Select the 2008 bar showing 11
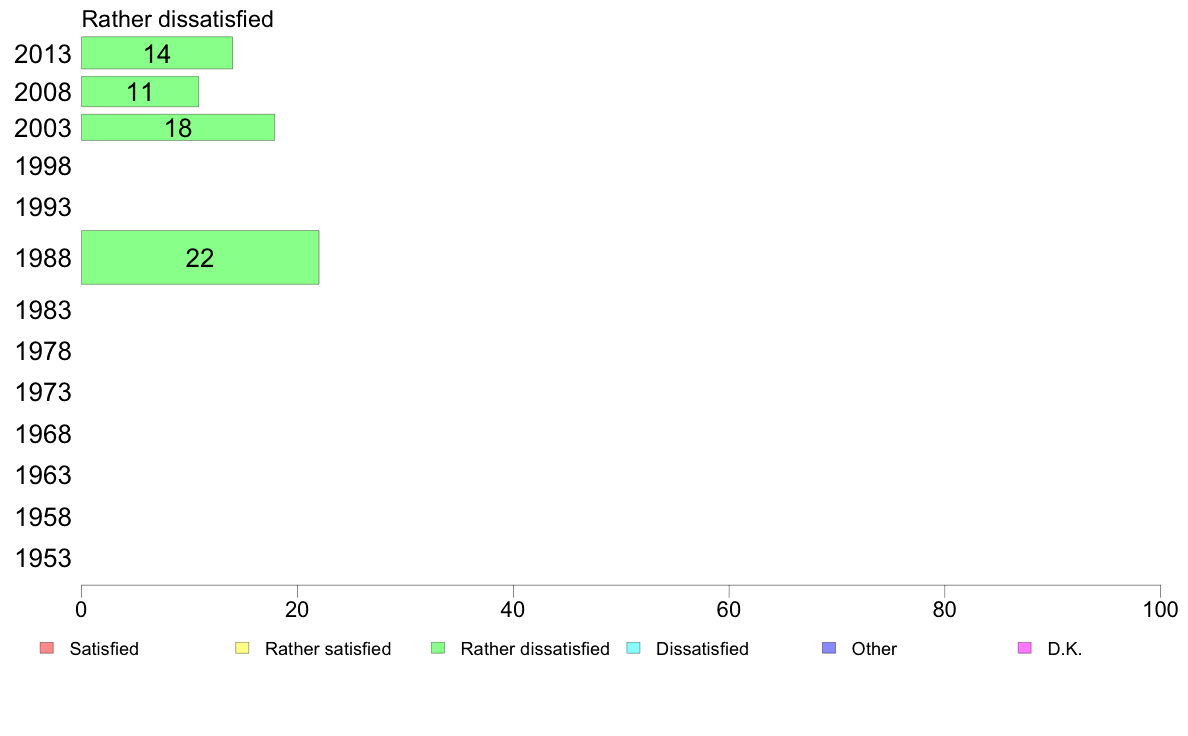1188x736 pixels. (x=140, y=92)
